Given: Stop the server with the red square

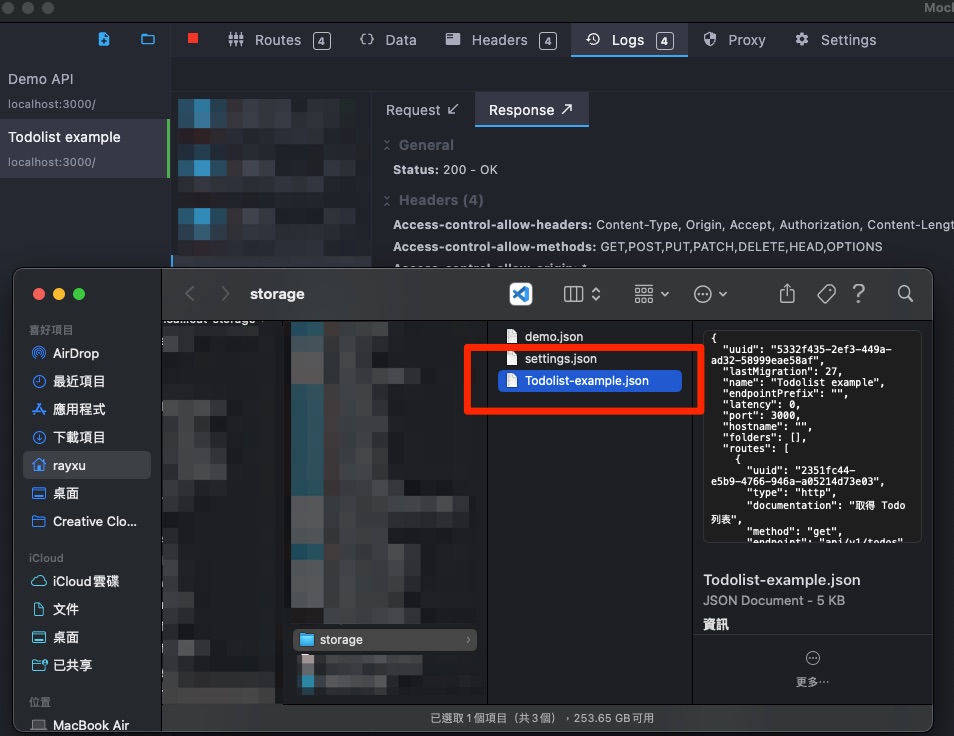Looking at the screenshot, I should pos(193,39).
